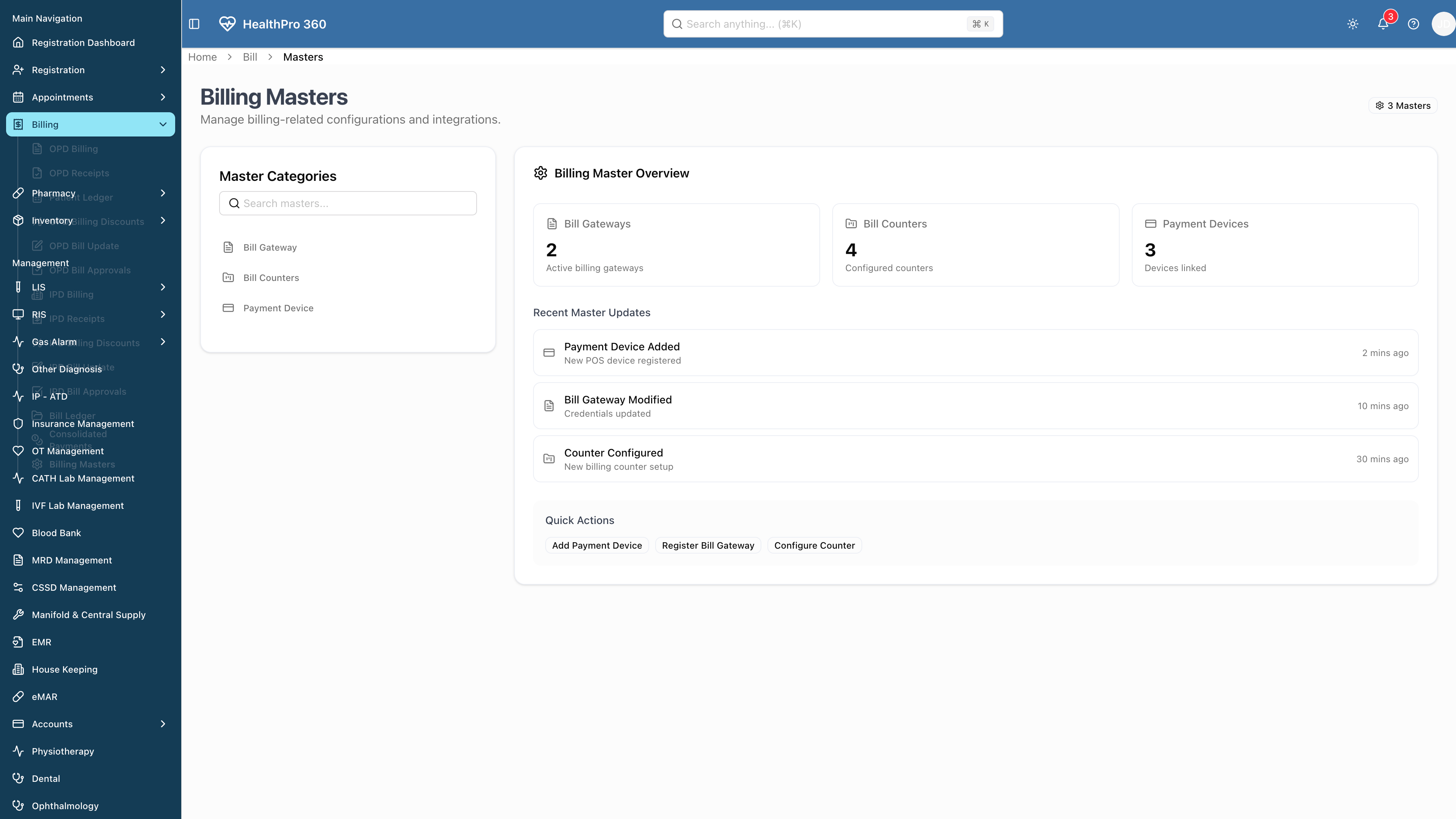
Task: Click the Billing receipt icon
Action: point(18,124)
